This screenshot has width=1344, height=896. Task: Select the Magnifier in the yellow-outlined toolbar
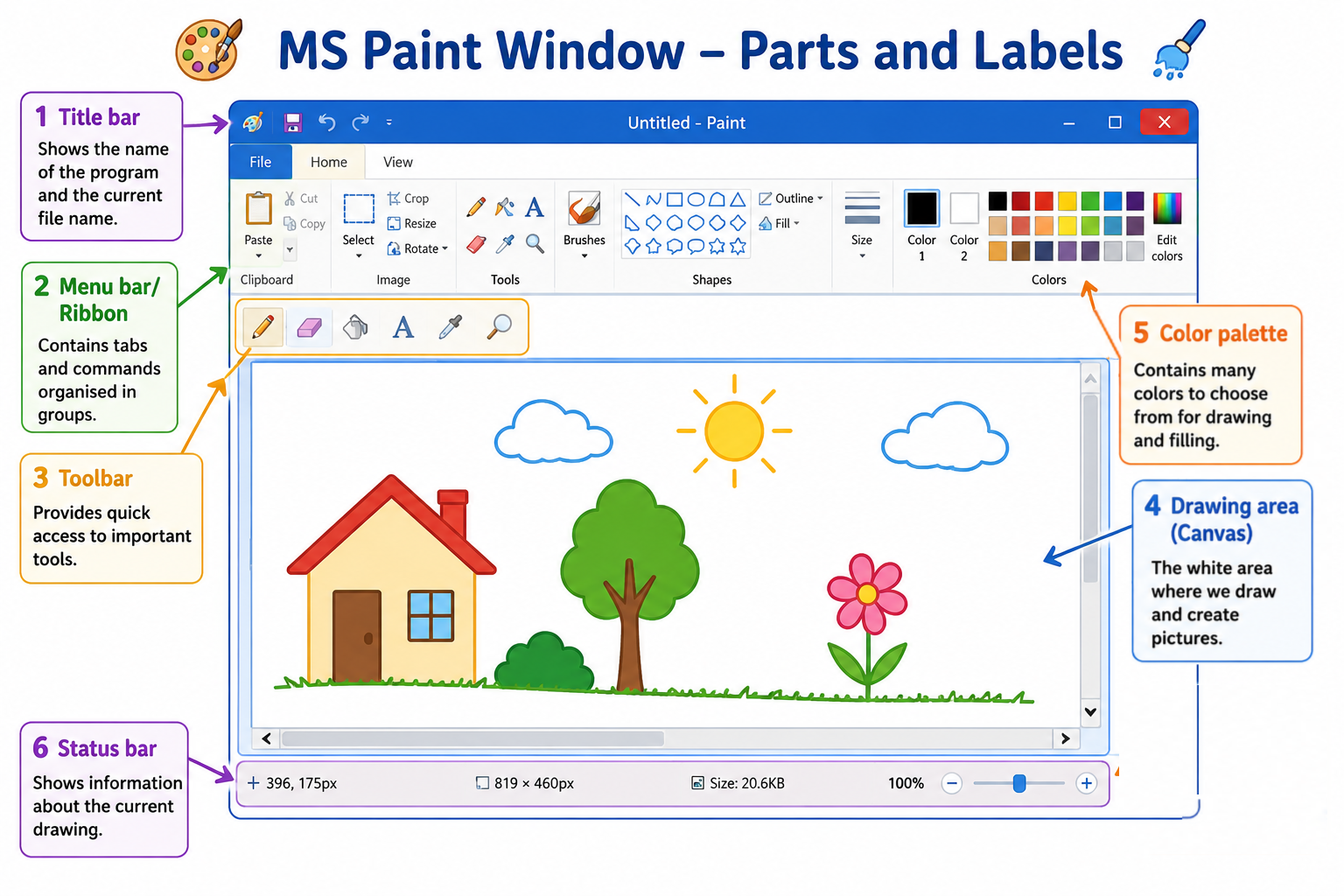499,327
